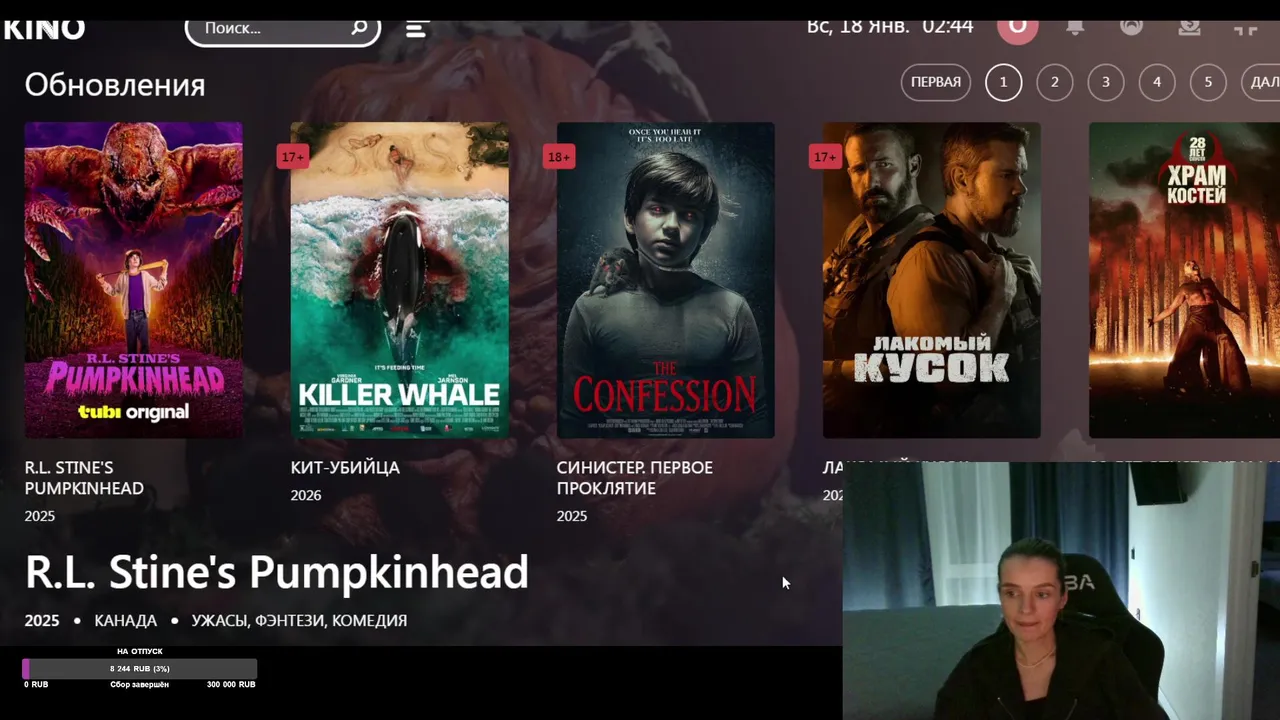Click the large R.L. Stine's Pumpkinhead heading

276,572
